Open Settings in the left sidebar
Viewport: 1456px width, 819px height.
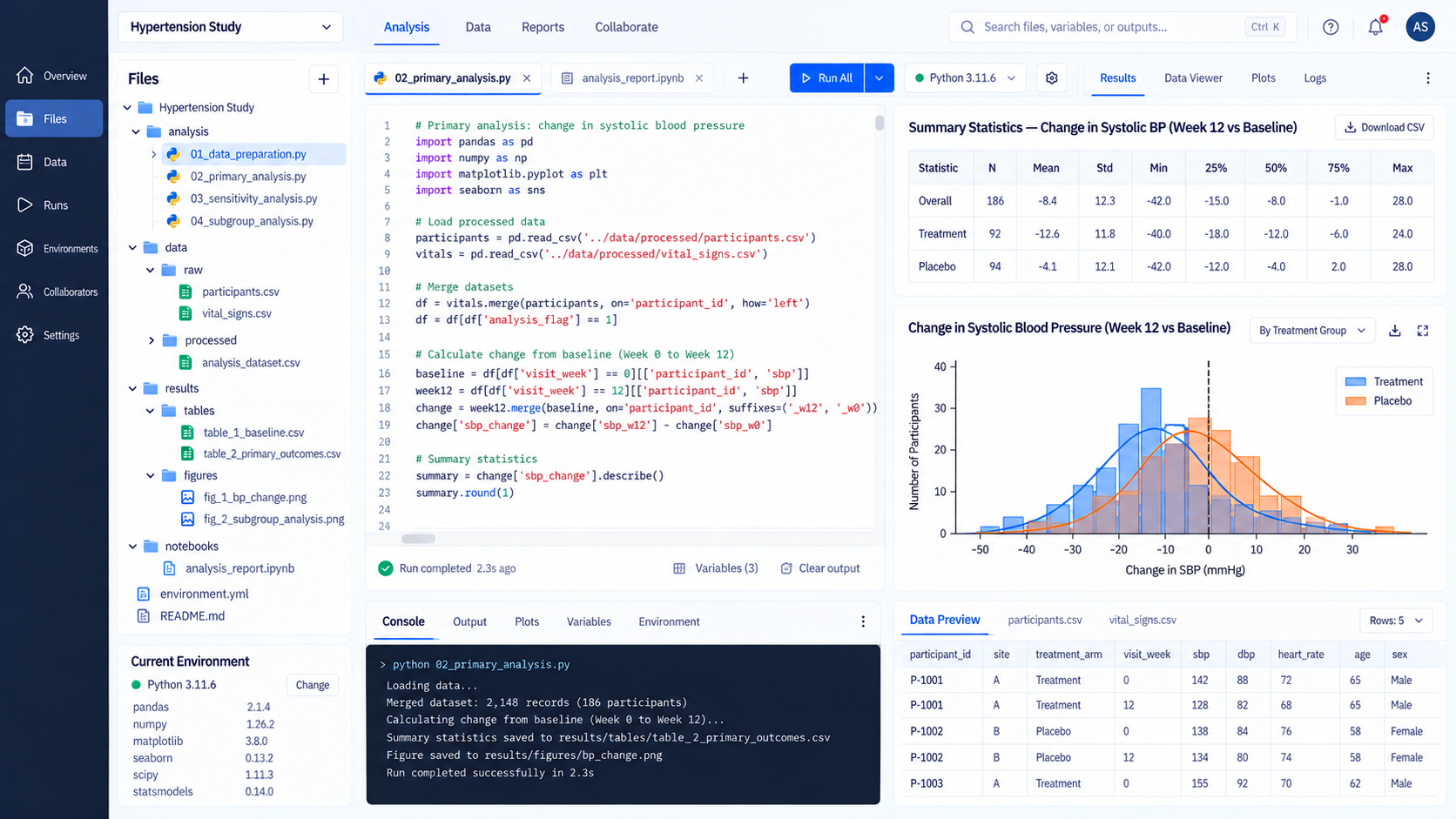point(53,335)
